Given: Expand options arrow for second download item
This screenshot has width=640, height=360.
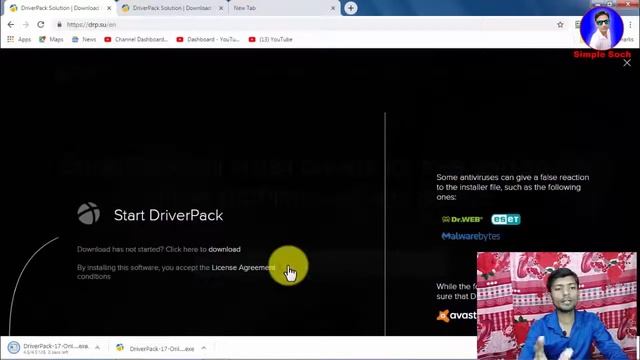Looking at the screenshot, I should pos(204,348).
